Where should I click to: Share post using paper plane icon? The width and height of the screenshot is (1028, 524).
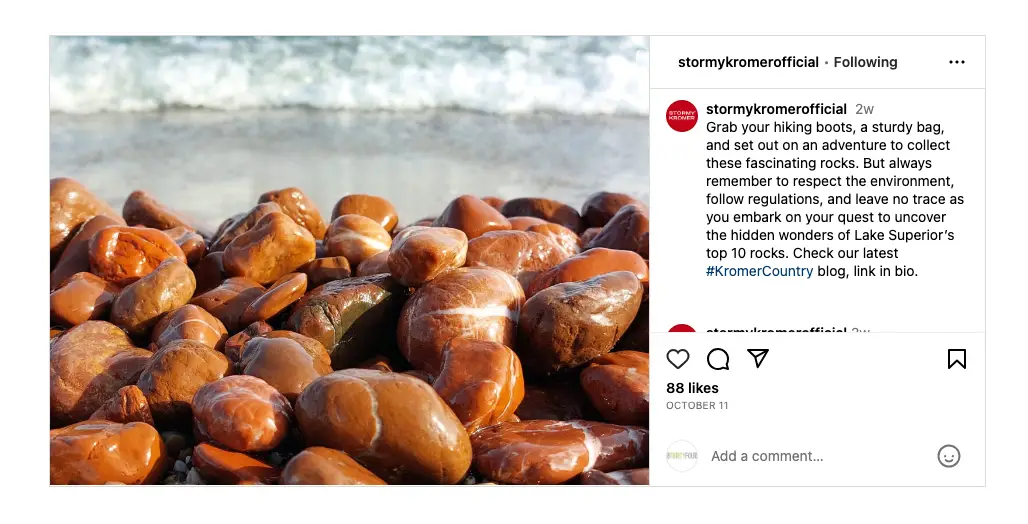[758, 358]
